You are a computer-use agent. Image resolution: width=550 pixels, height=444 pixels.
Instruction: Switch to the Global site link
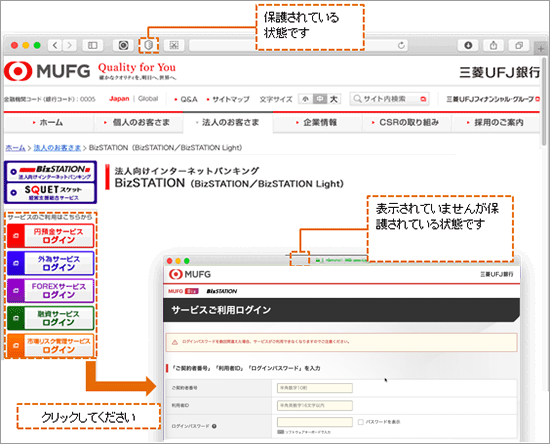[148, 99]
